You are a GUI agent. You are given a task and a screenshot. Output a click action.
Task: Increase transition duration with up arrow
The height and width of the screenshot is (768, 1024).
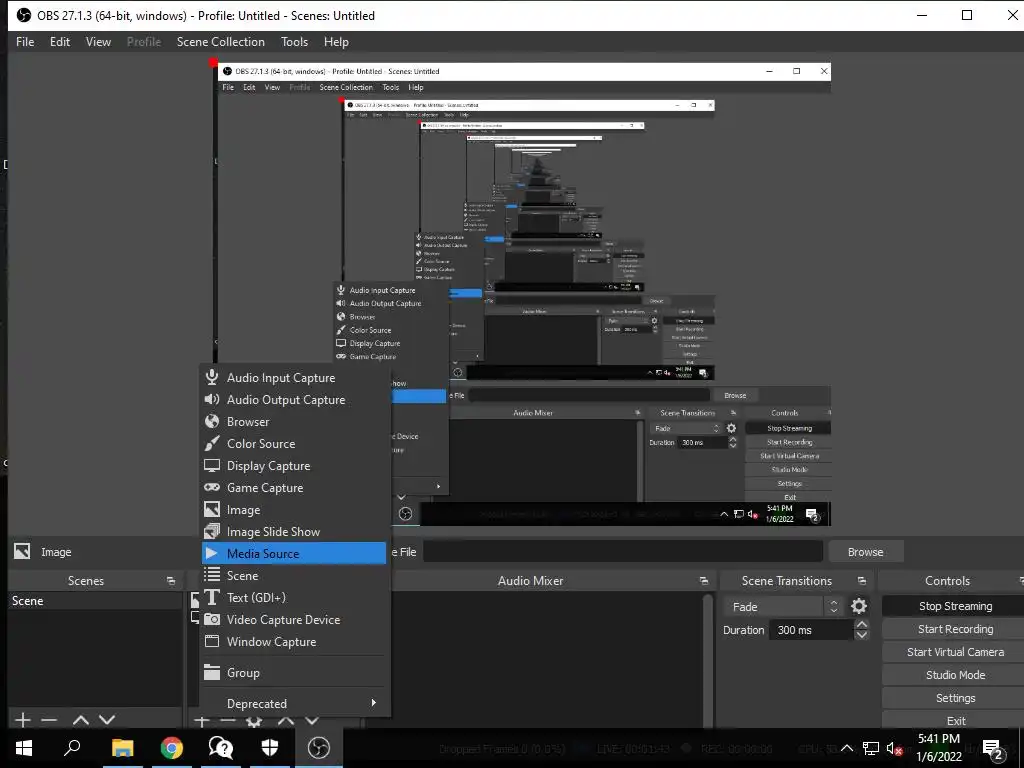(x=862, y=625)
